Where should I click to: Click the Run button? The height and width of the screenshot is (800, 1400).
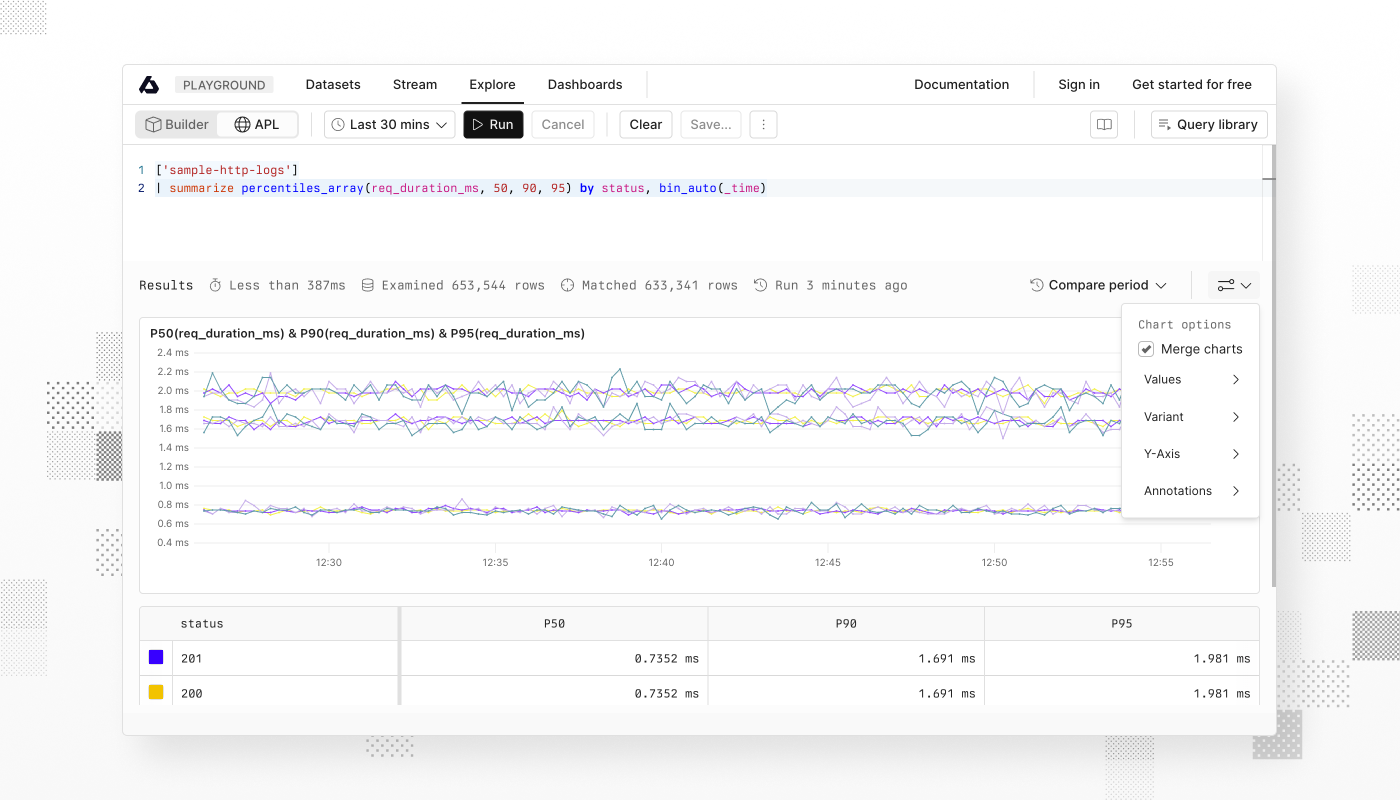click(x=493, y=124)
